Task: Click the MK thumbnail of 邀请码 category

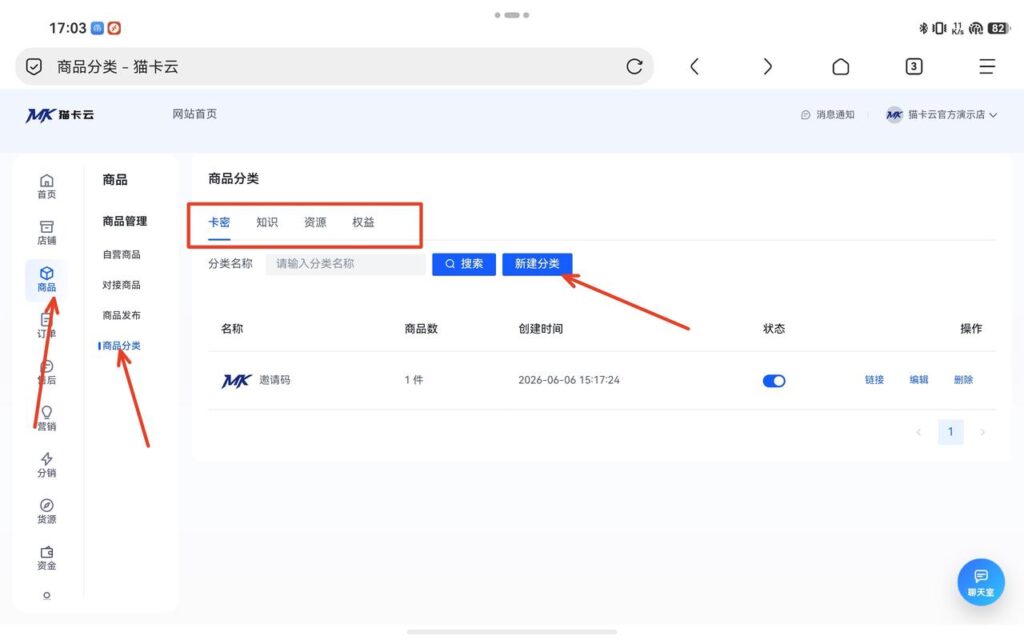Action: (236, 380)
